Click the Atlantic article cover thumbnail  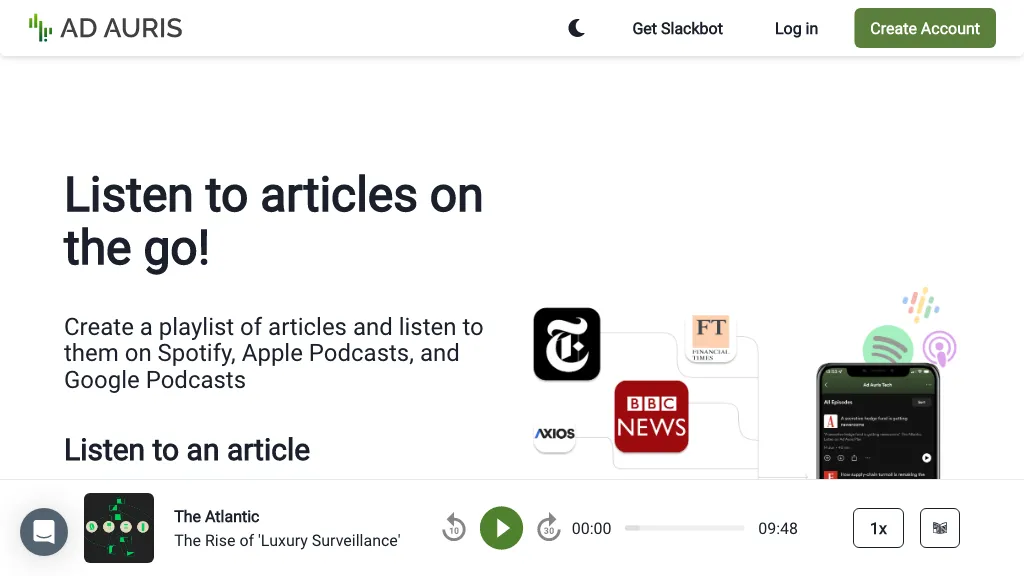pyautogui.click(x=119, y=528)
